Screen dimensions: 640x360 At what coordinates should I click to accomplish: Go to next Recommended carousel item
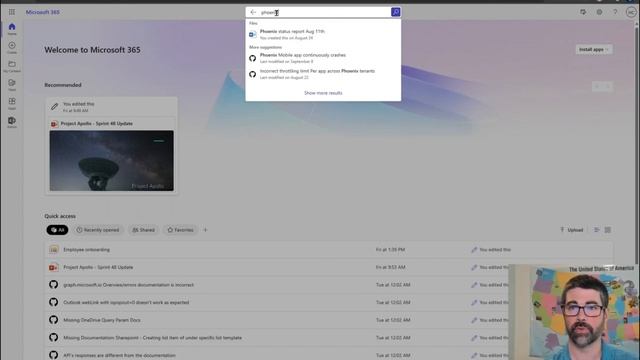(608, 87)
